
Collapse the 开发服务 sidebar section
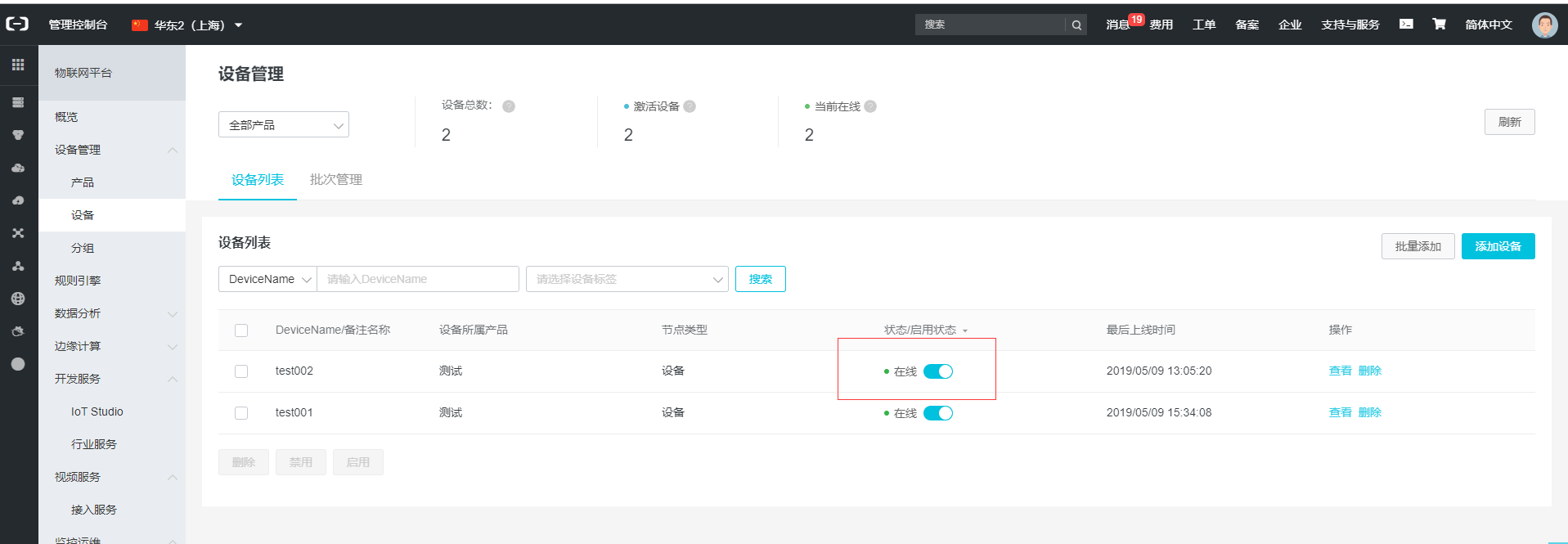(x=173, y=379)
